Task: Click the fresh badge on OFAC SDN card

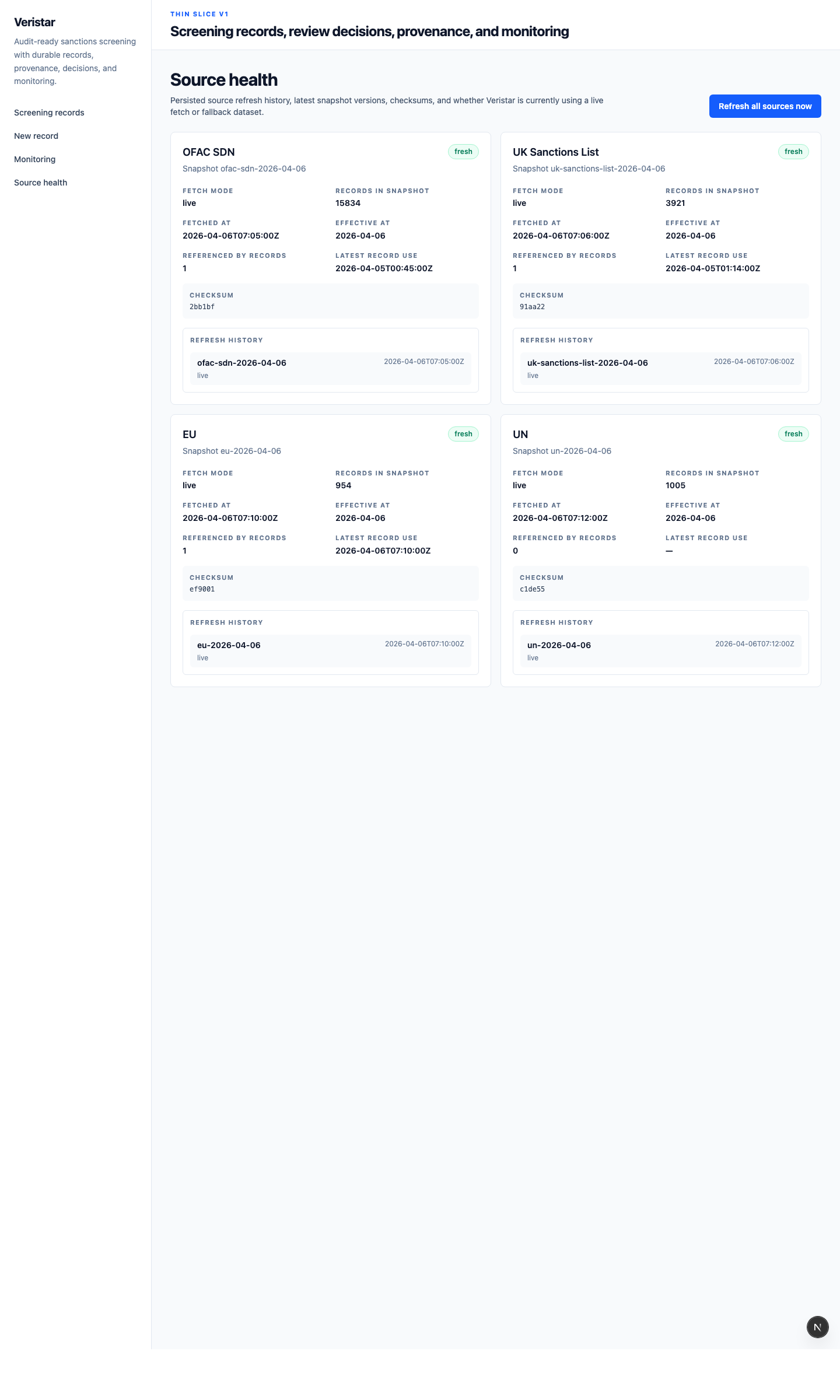Action: [x=463, y=151]
